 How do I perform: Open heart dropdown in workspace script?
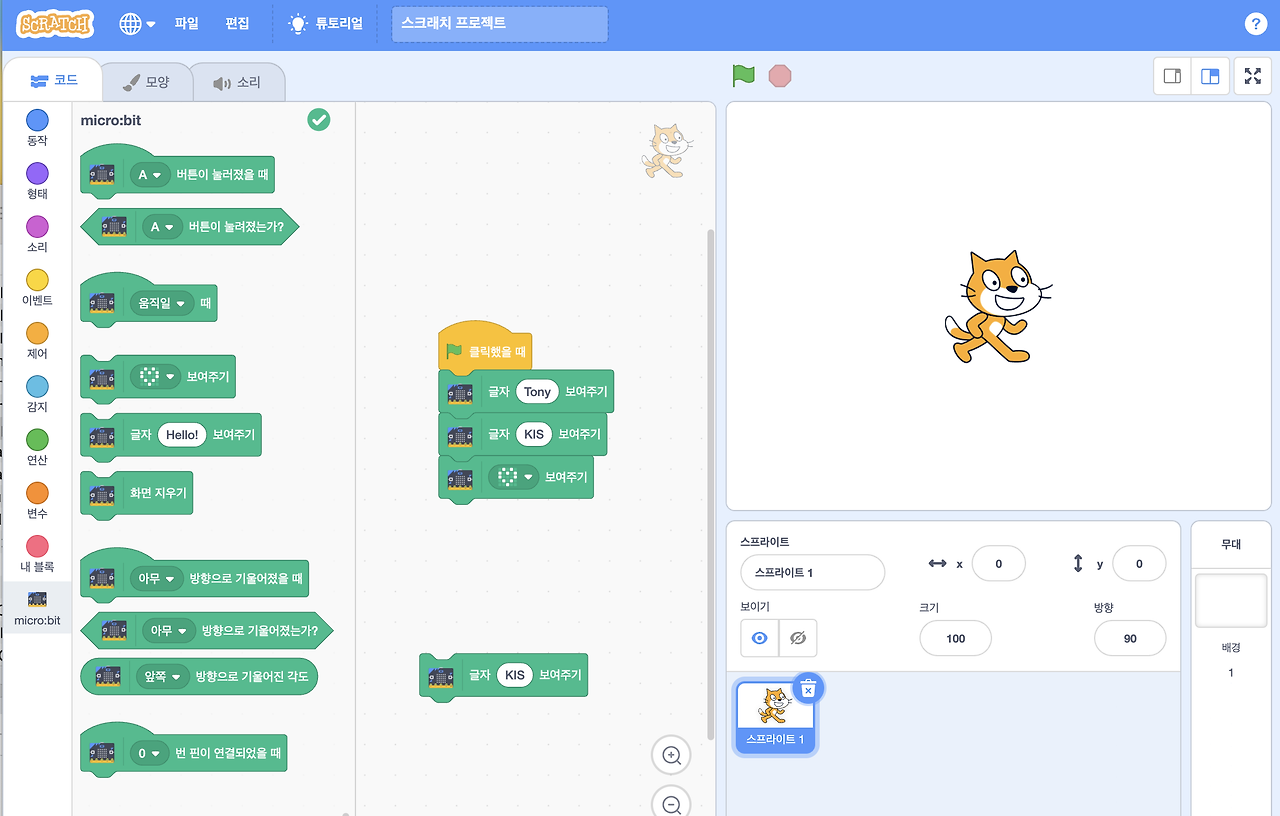point(513,477)
